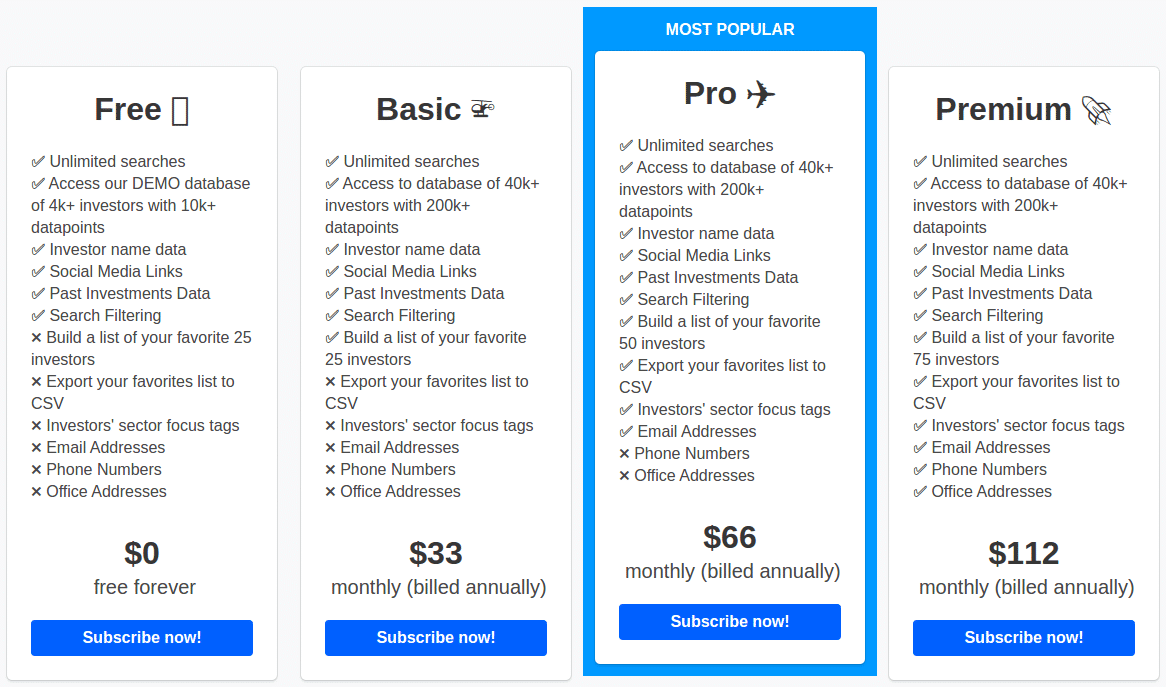Click the X mark before Email Addresses in Free
The height and width of the screenshot is (687, 1166).
[x=36, y=448]
